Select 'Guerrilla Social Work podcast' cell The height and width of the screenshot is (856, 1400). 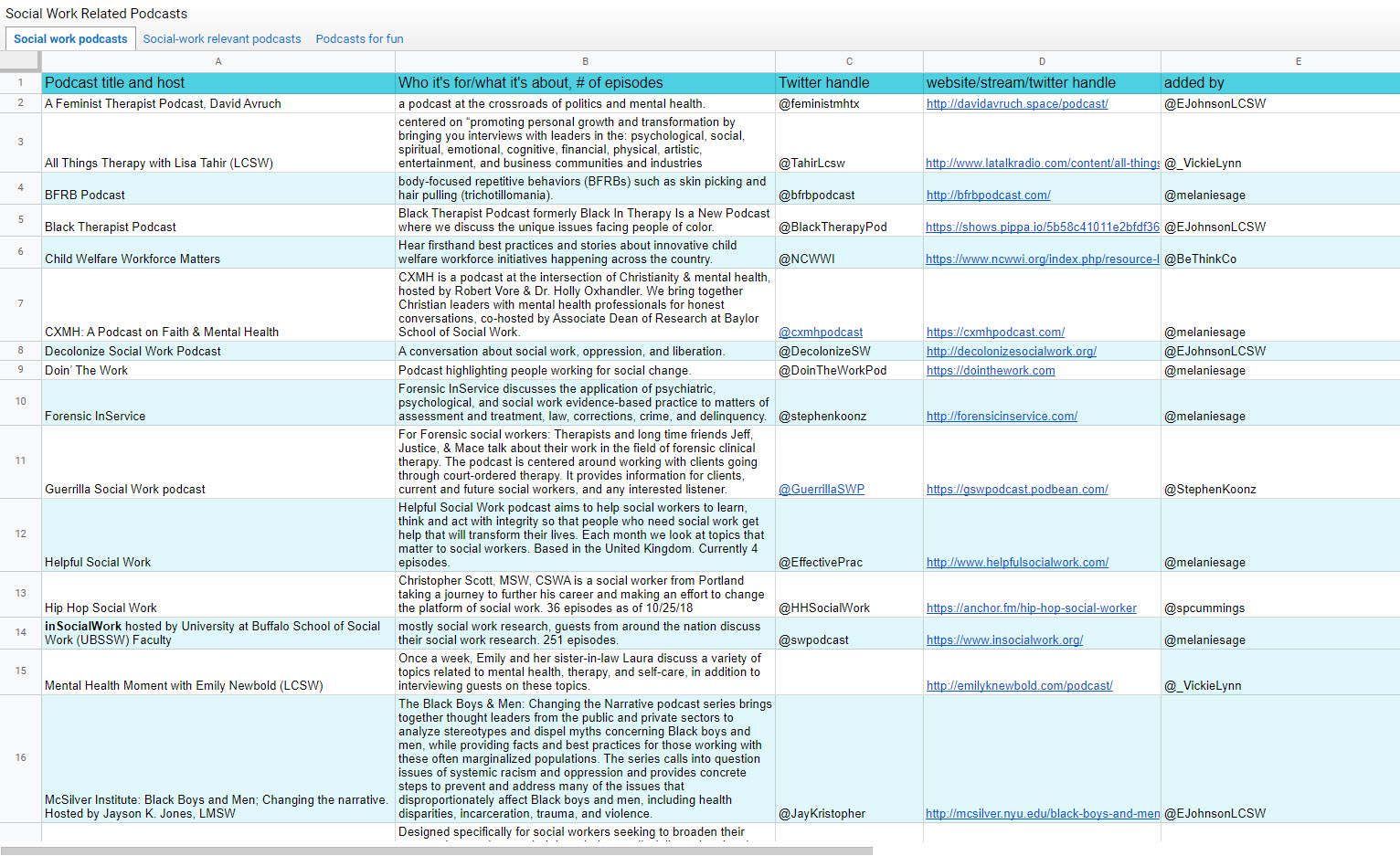218,462
